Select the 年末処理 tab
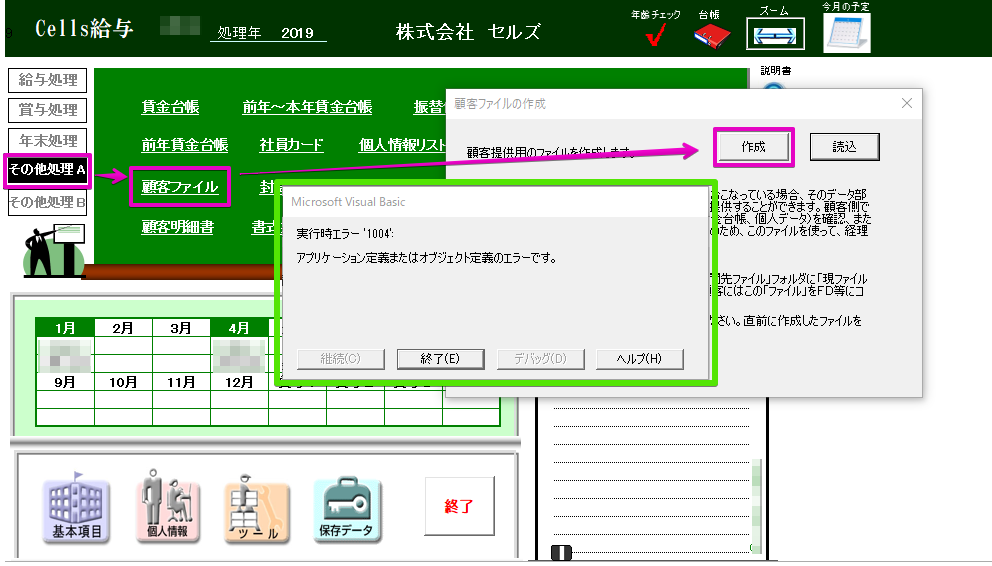The image size is (992, 566). [47, 141]
